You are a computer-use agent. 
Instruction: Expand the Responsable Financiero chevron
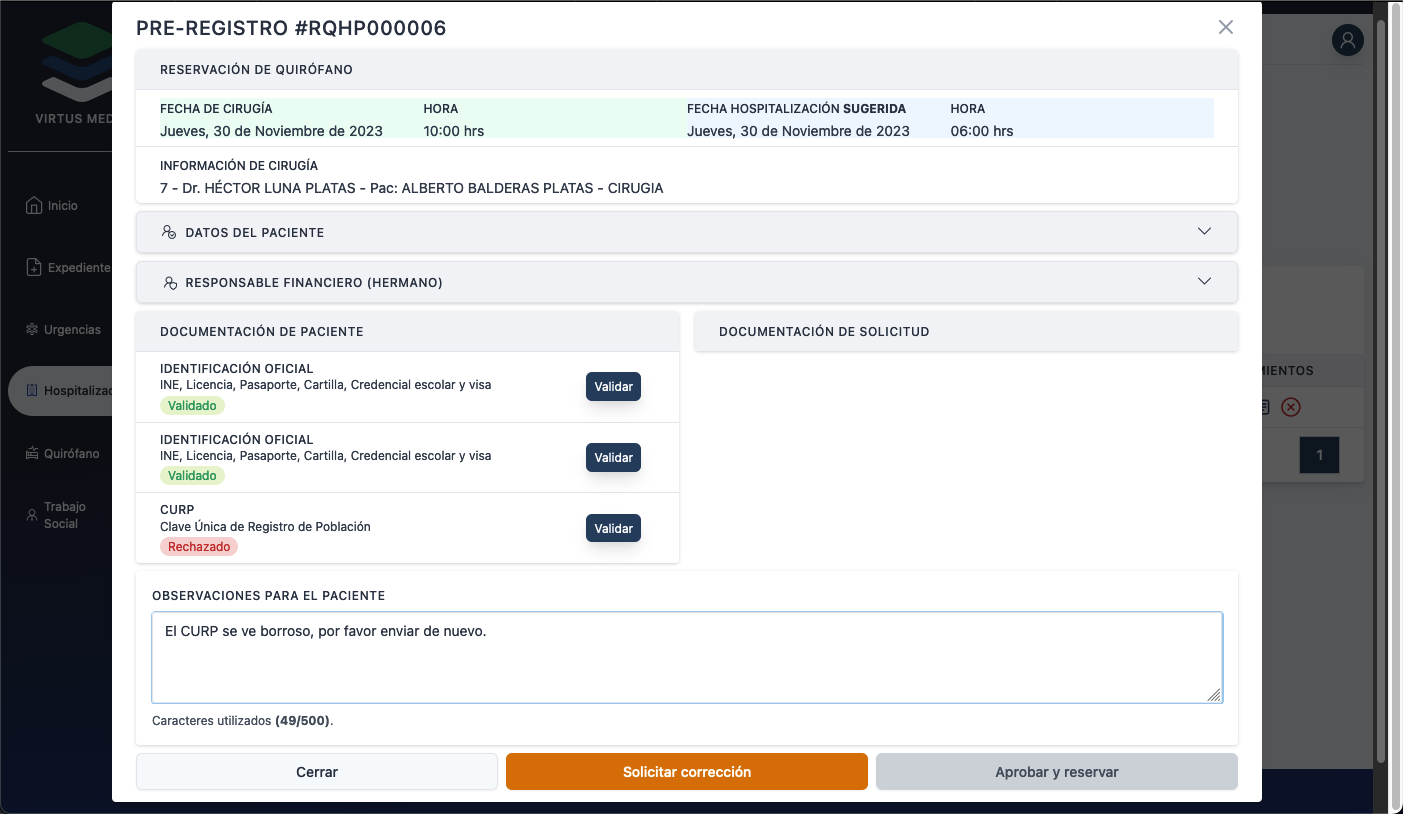(1204, 282)
